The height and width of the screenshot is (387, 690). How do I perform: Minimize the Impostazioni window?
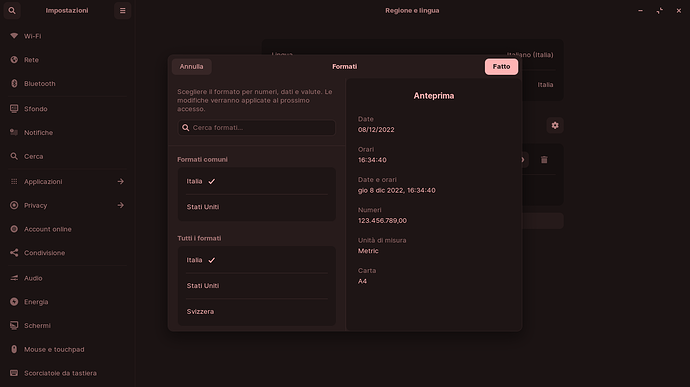coord(640,11)
